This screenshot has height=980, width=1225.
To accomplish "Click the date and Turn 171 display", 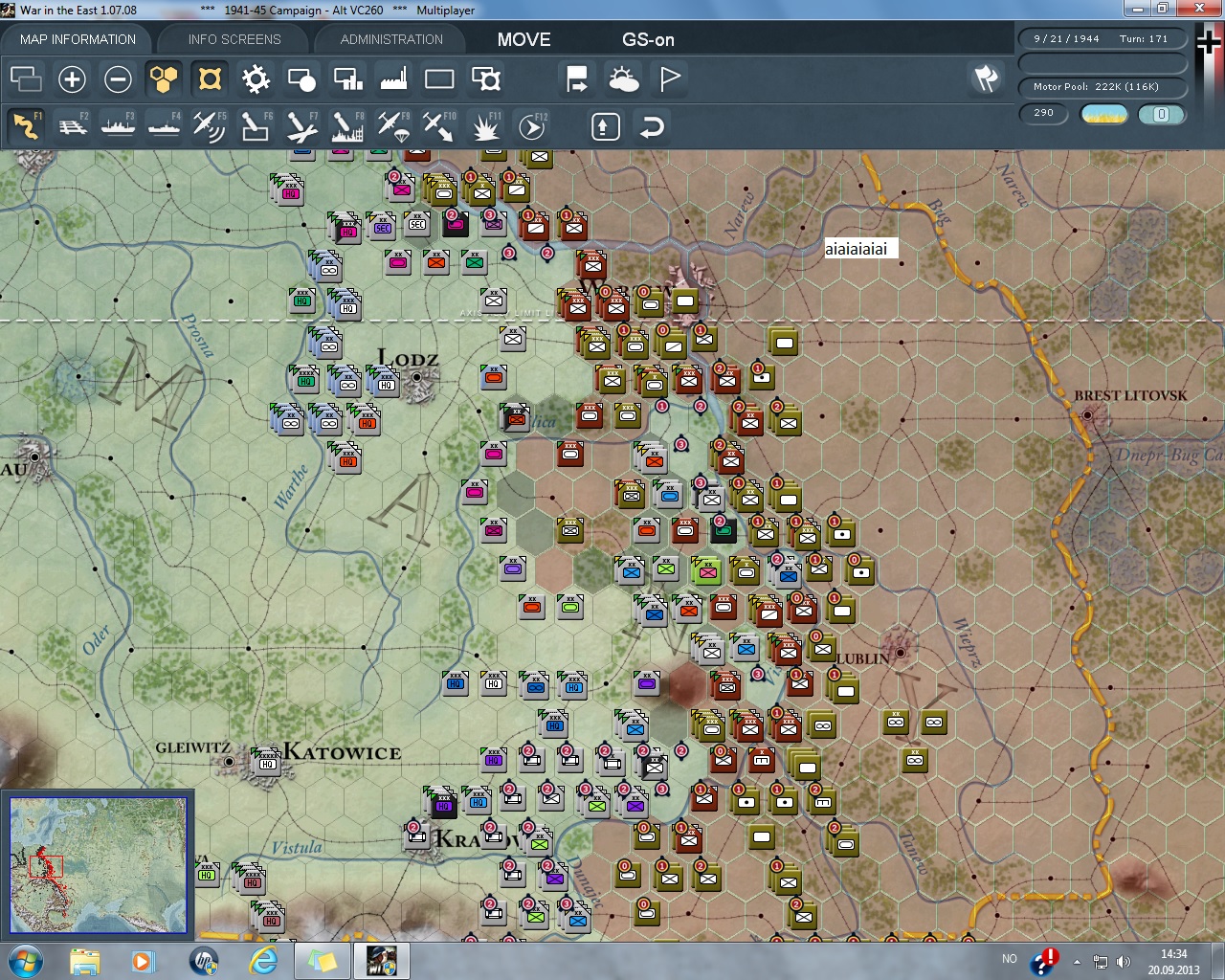I will tap(1102, 39).
